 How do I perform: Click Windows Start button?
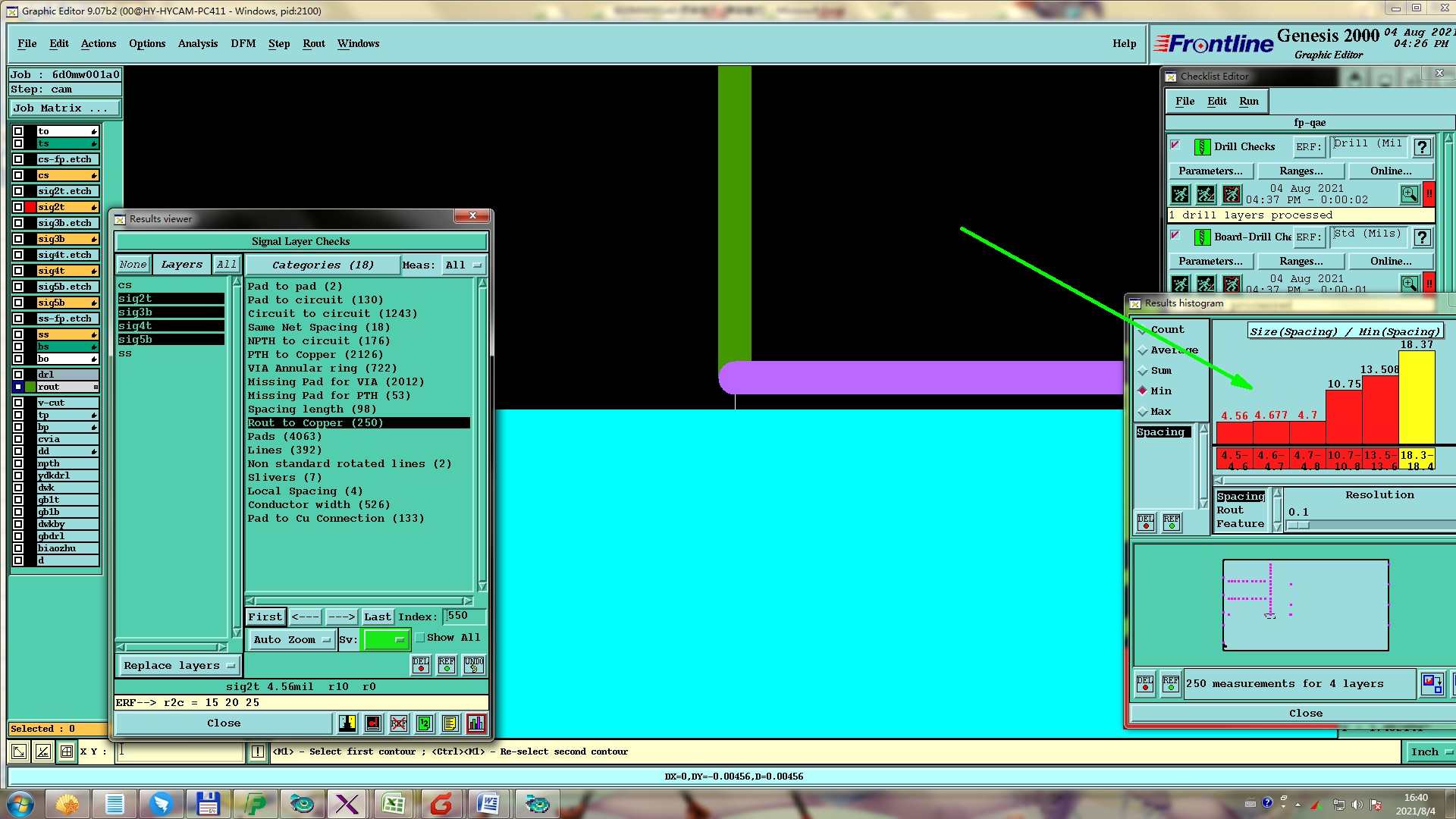coord(20,804)
